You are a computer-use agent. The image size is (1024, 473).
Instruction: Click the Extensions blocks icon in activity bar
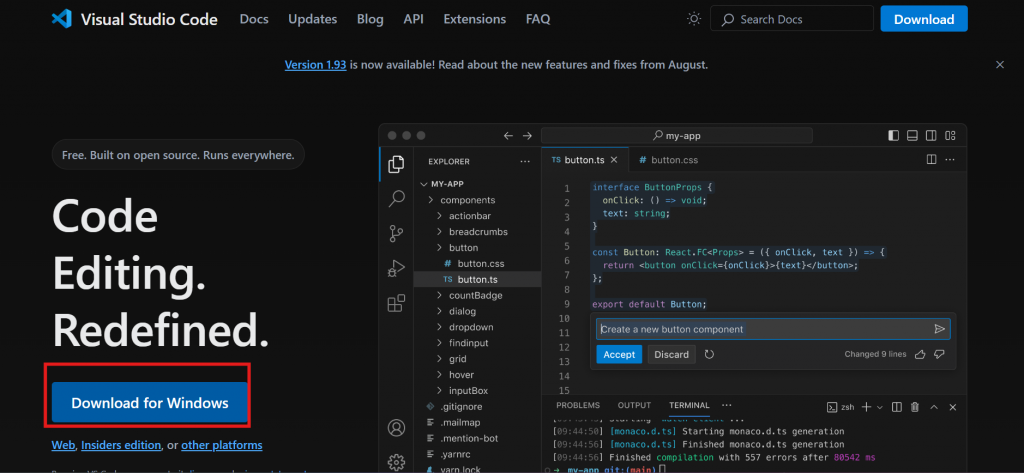[396, 303]
